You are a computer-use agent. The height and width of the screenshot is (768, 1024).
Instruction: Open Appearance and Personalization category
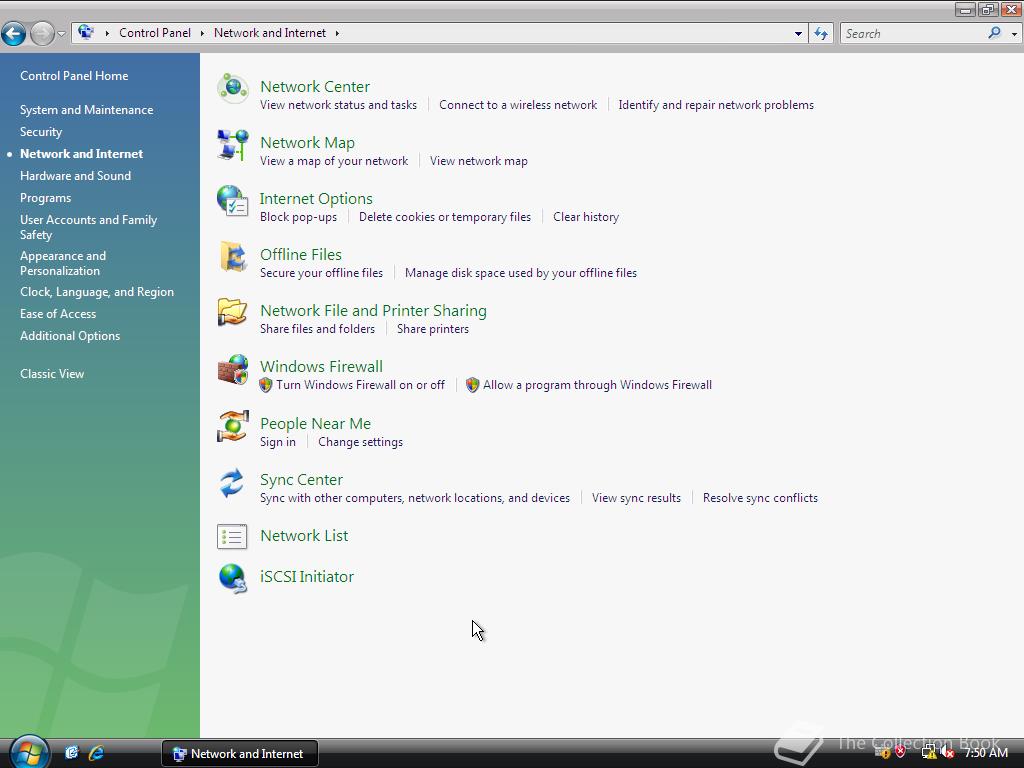click(x=63, y=263)
